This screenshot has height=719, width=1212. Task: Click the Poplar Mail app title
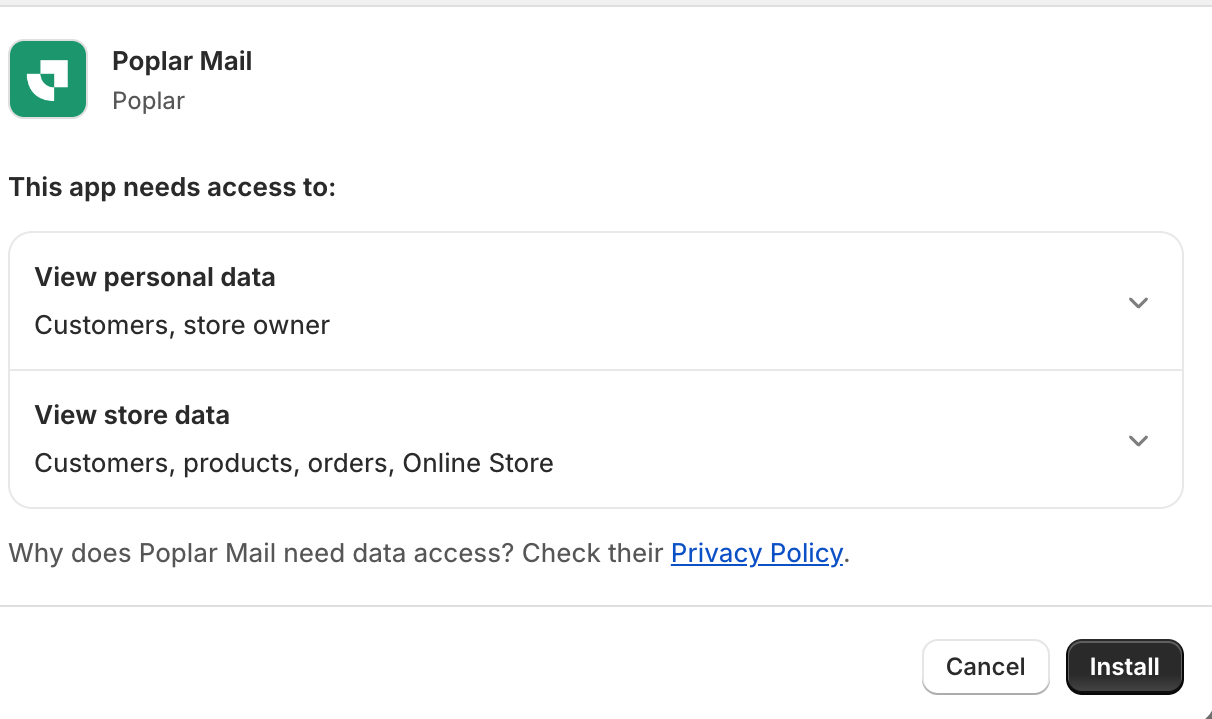coord(182,62)
